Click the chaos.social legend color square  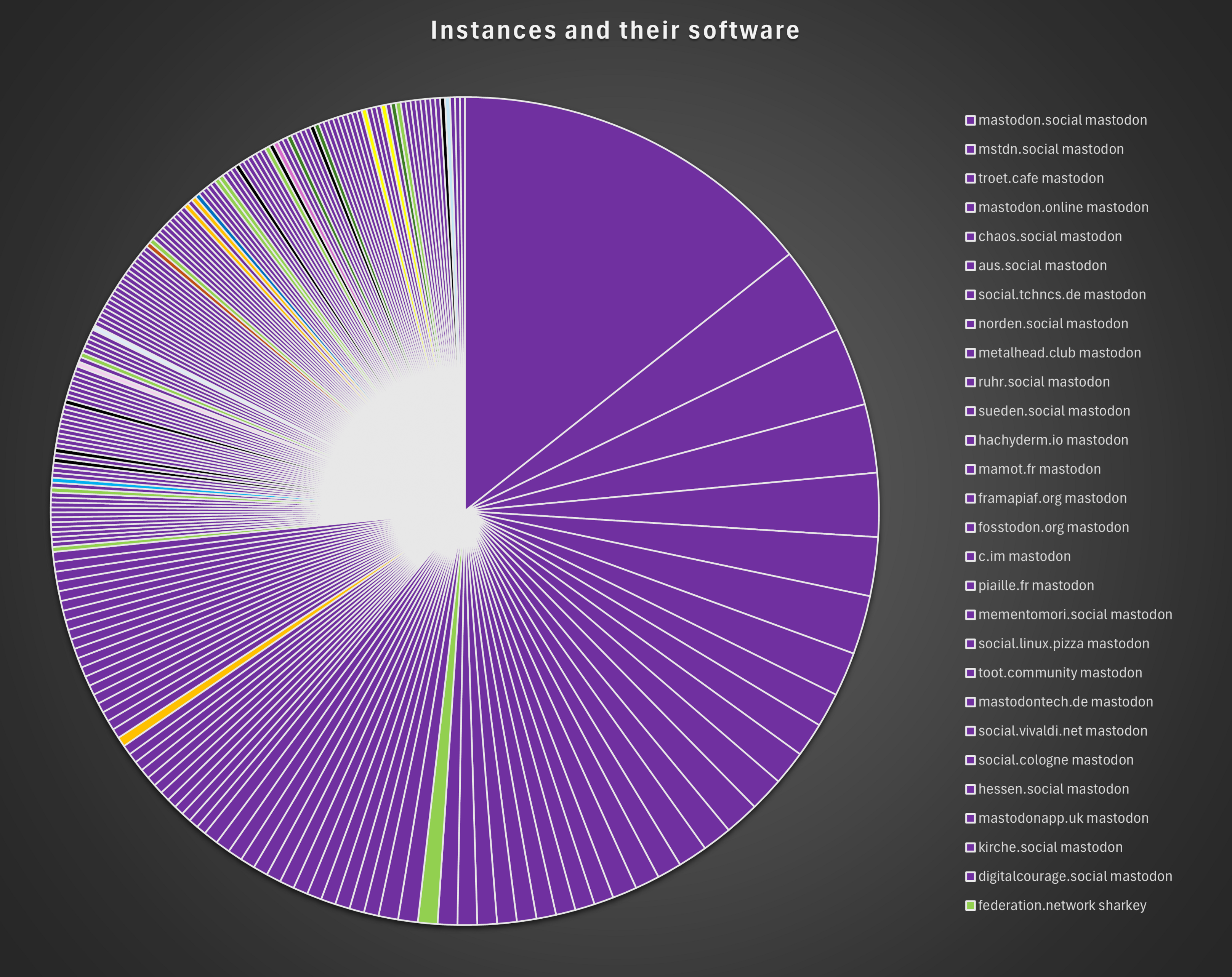(x=970, y=237)
